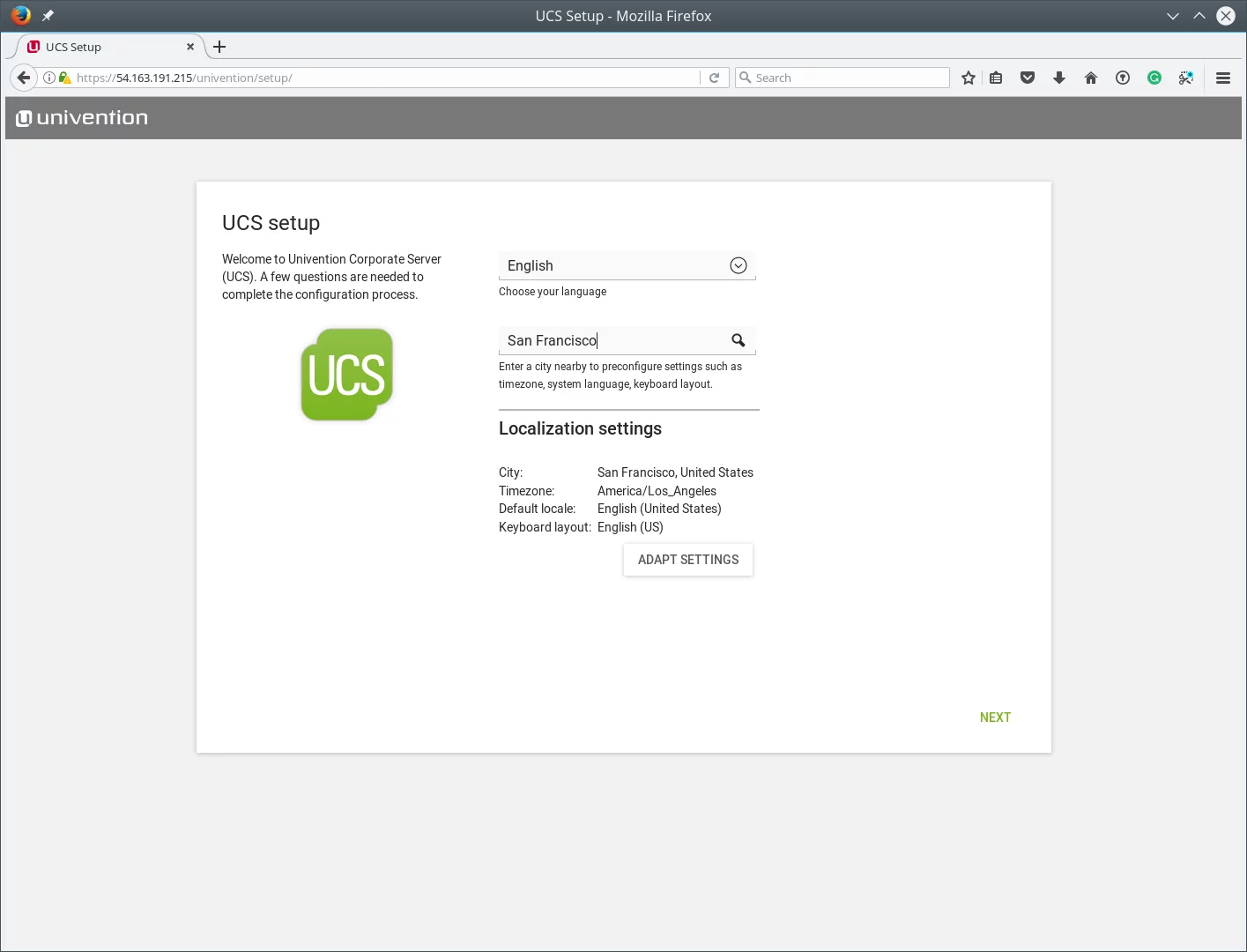Click the Univention logo in the header
1247x952 pixels.
82,117
